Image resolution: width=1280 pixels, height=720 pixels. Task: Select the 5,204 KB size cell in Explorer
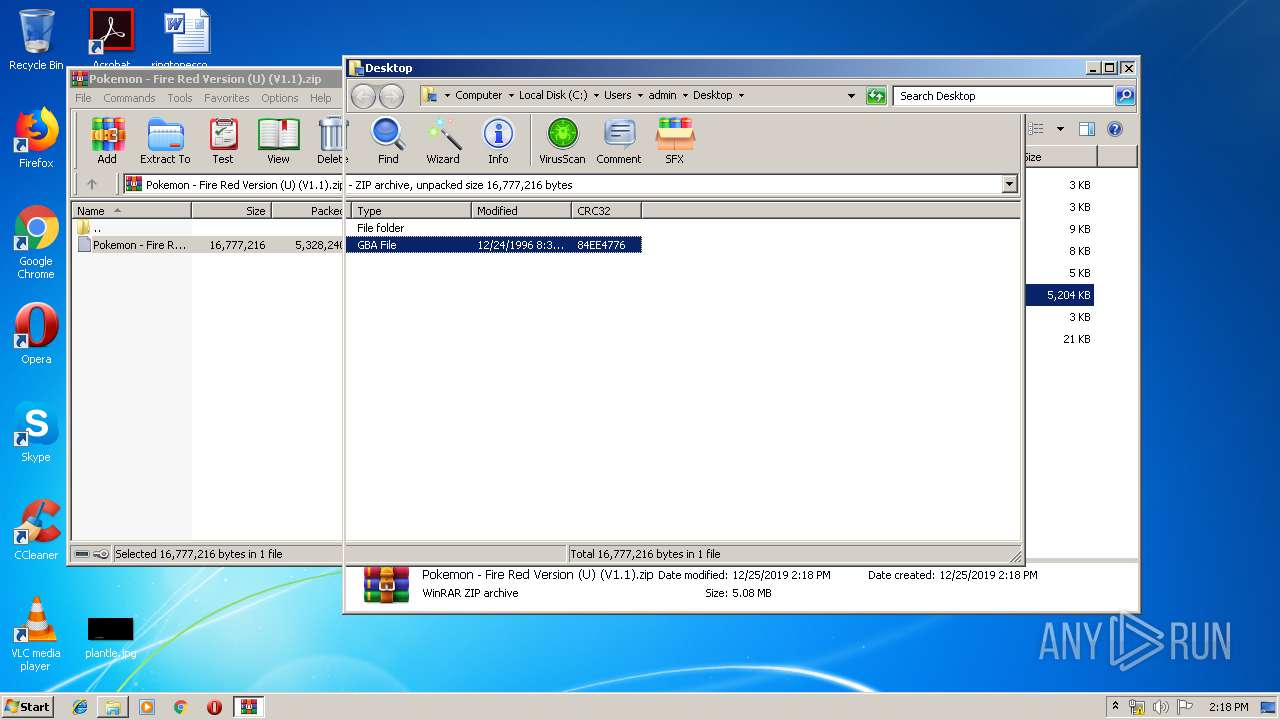(x=1068, y=295)
